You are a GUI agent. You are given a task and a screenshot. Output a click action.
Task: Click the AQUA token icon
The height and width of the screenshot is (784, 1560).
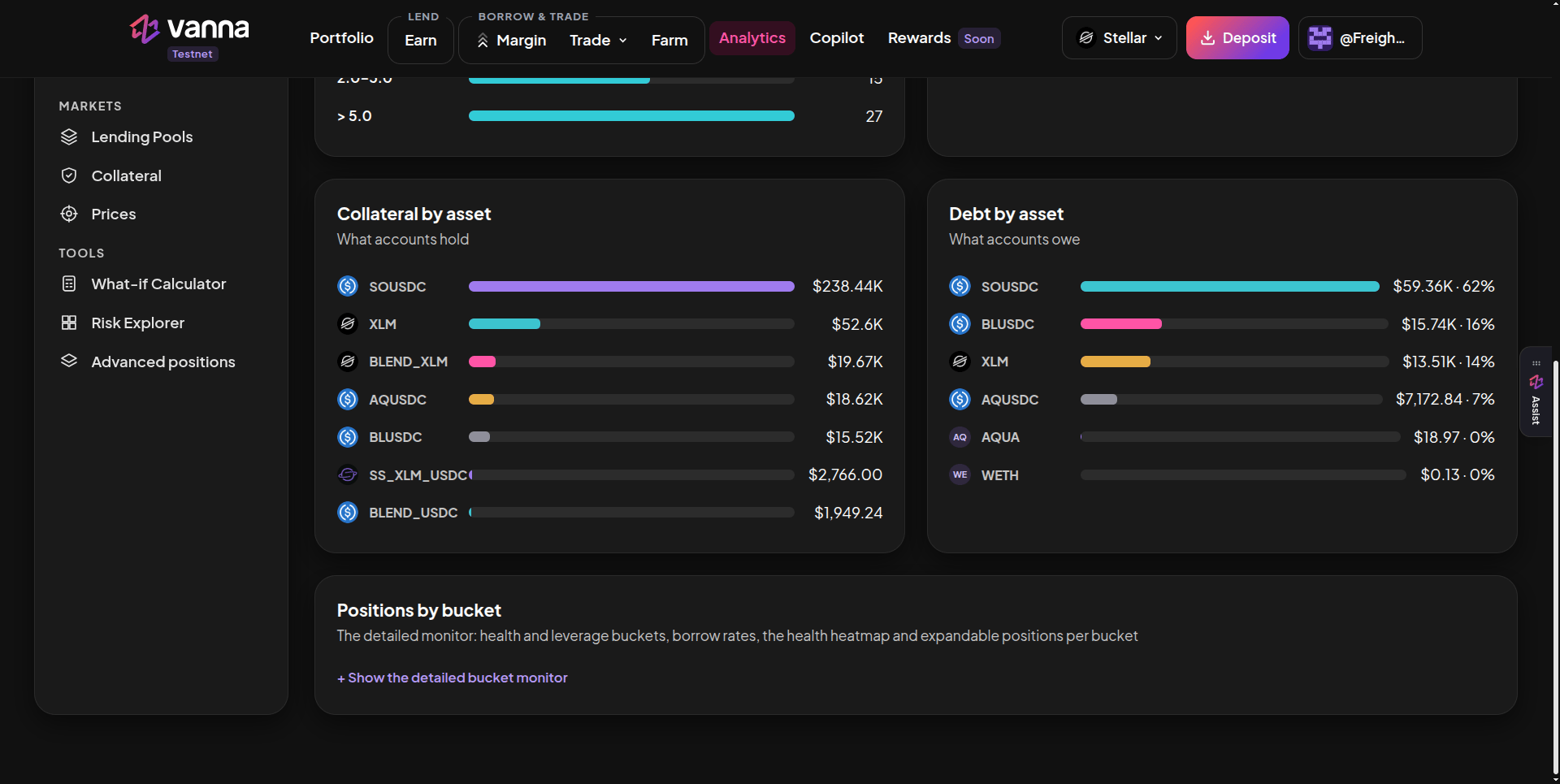(960, 437)
